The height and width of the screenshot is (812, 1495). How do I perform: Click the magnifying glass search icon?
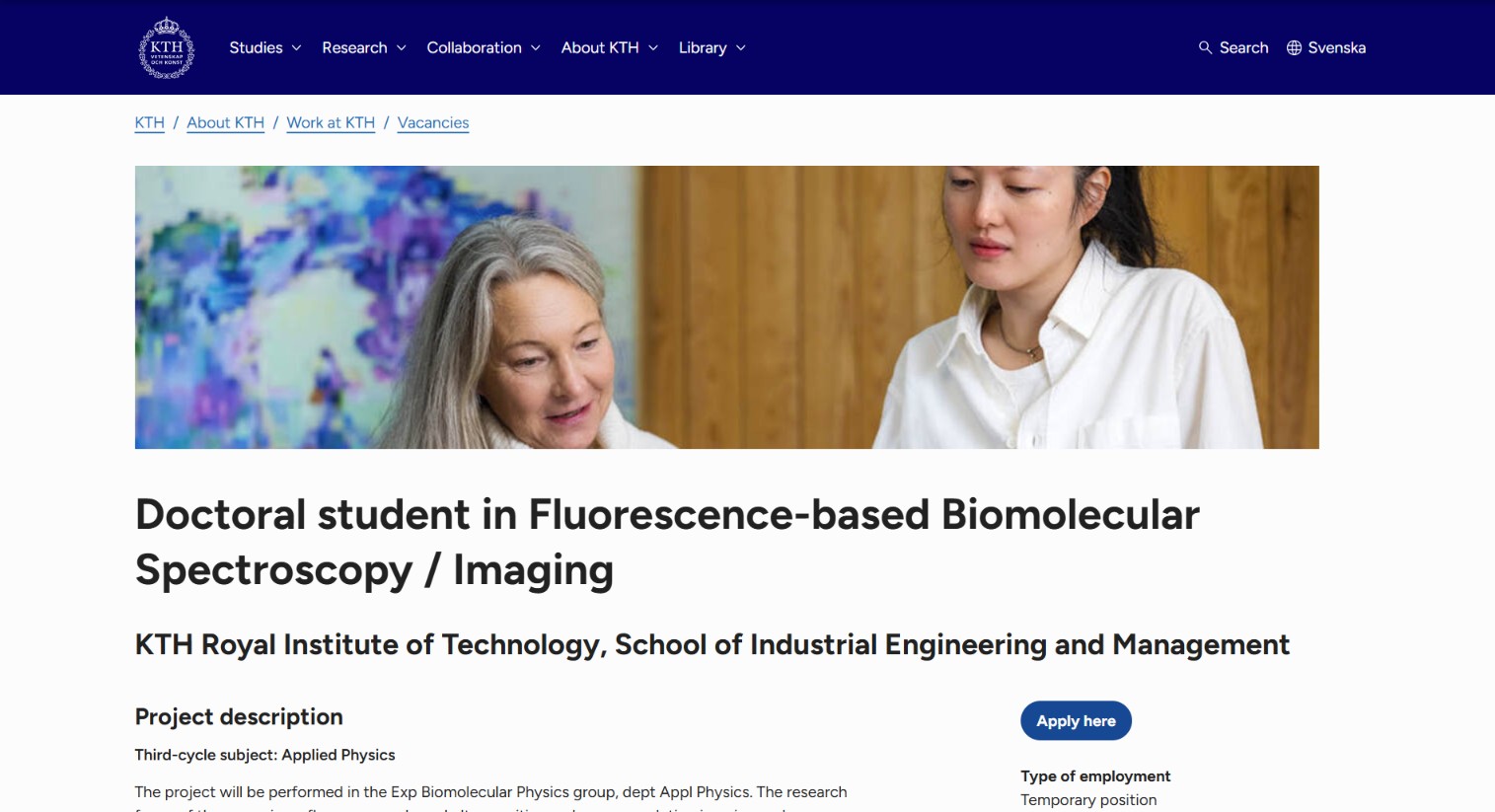[1205, 47]
